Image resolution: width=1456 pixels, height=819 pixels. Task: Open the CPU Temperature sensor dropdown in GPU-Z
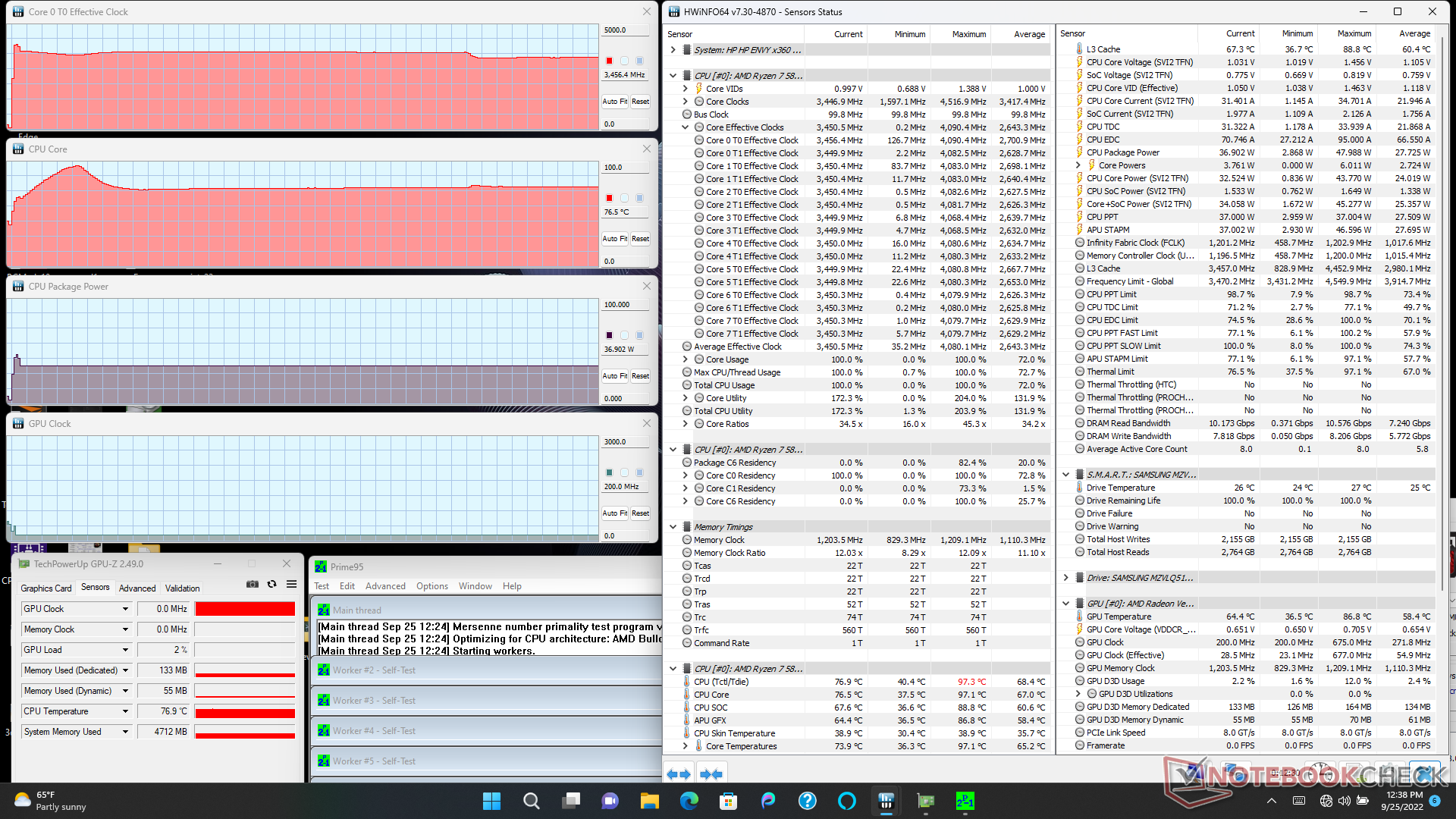[x=125, y=711]
